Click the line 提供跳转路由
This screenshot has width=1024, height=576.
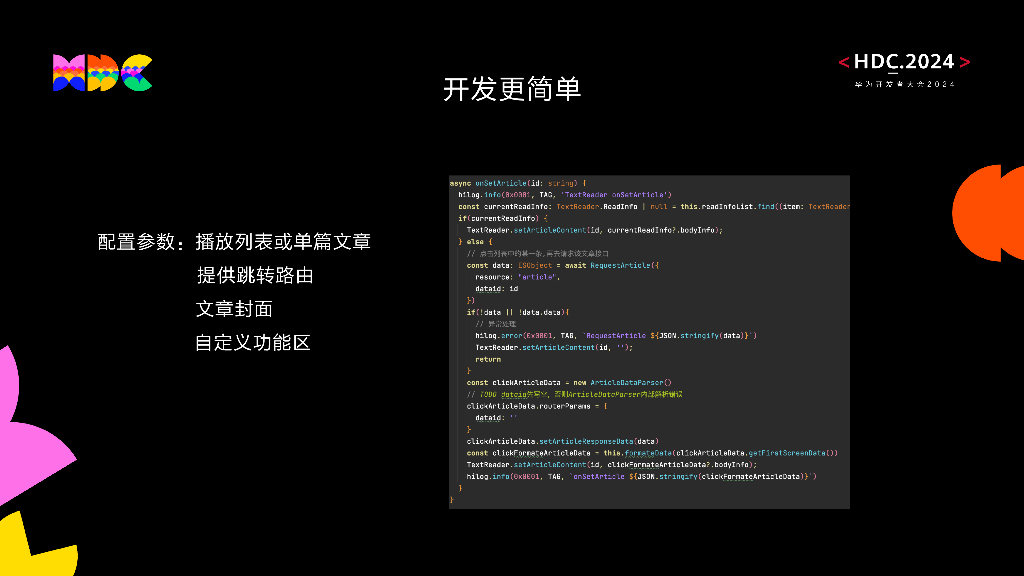[255, 275]
